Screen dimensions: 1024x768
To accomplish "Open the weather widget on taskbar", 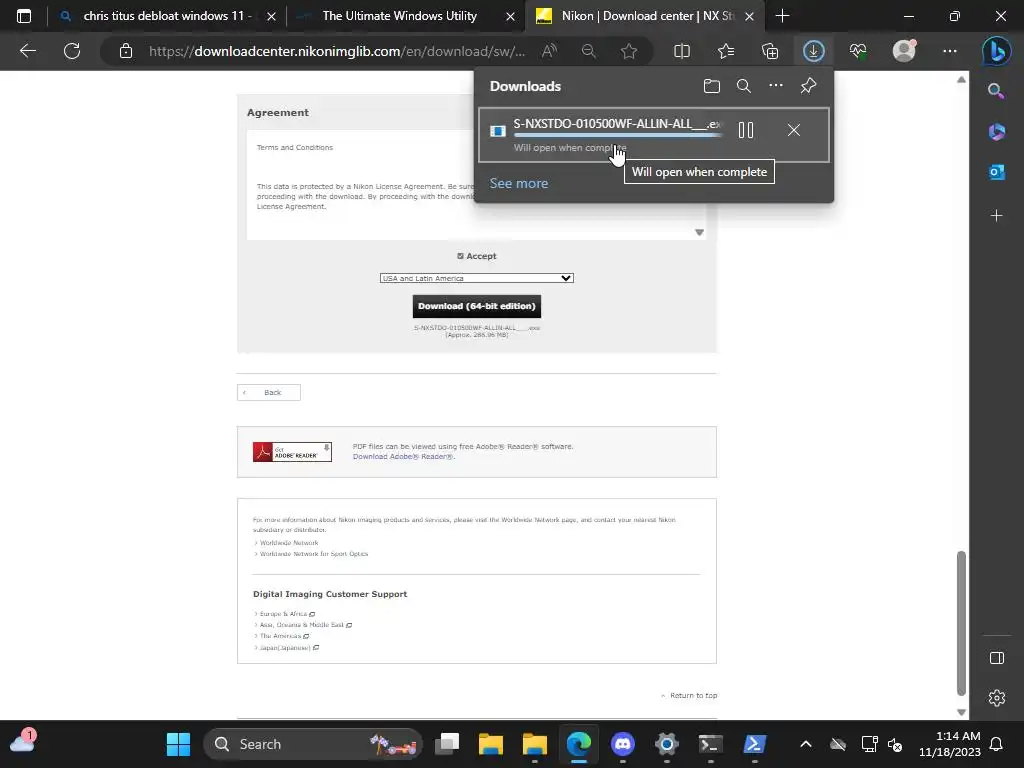I will pos(23,742).
